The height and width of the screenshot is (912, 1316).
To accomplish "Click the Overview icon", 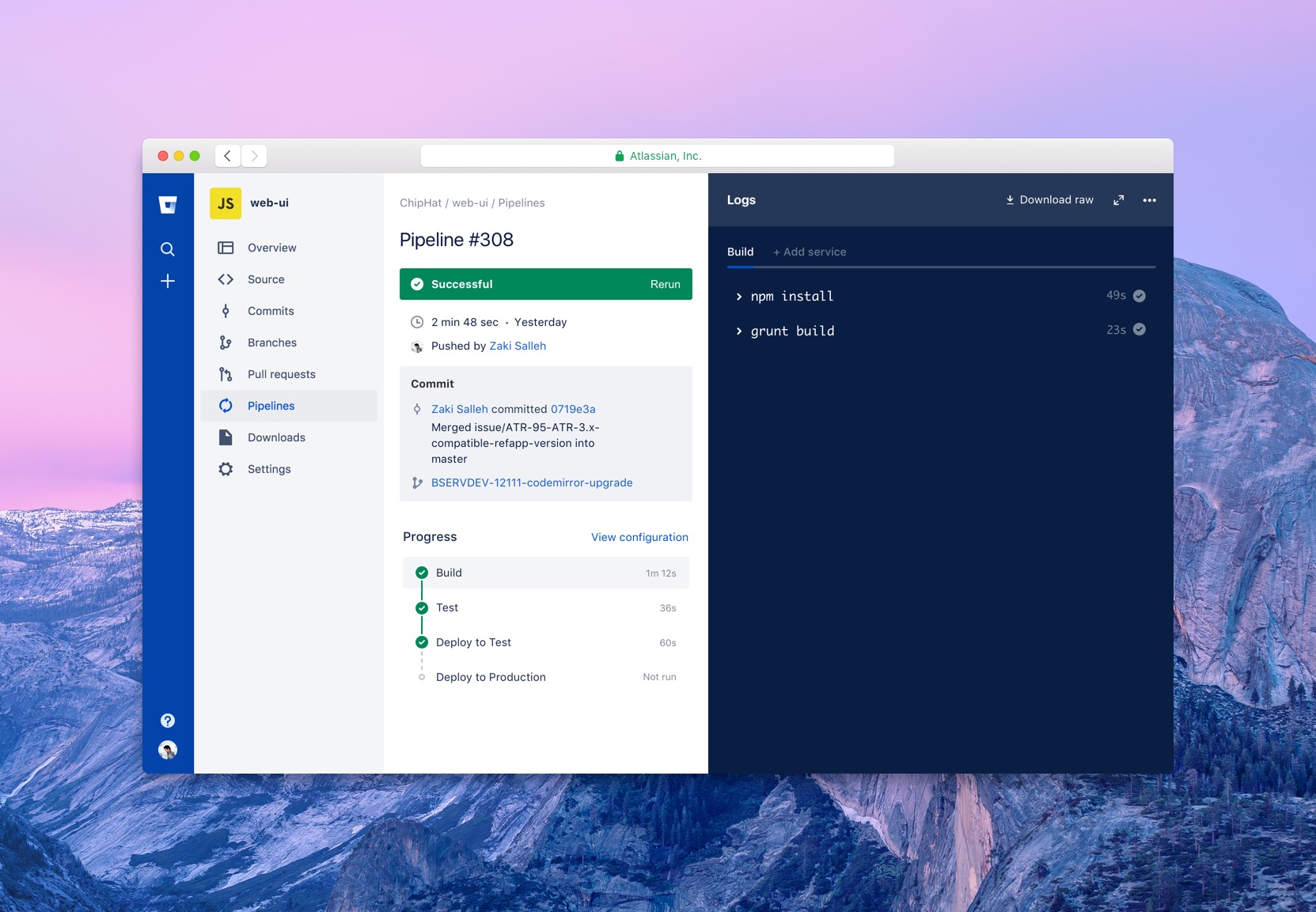I will click(226, 248).
